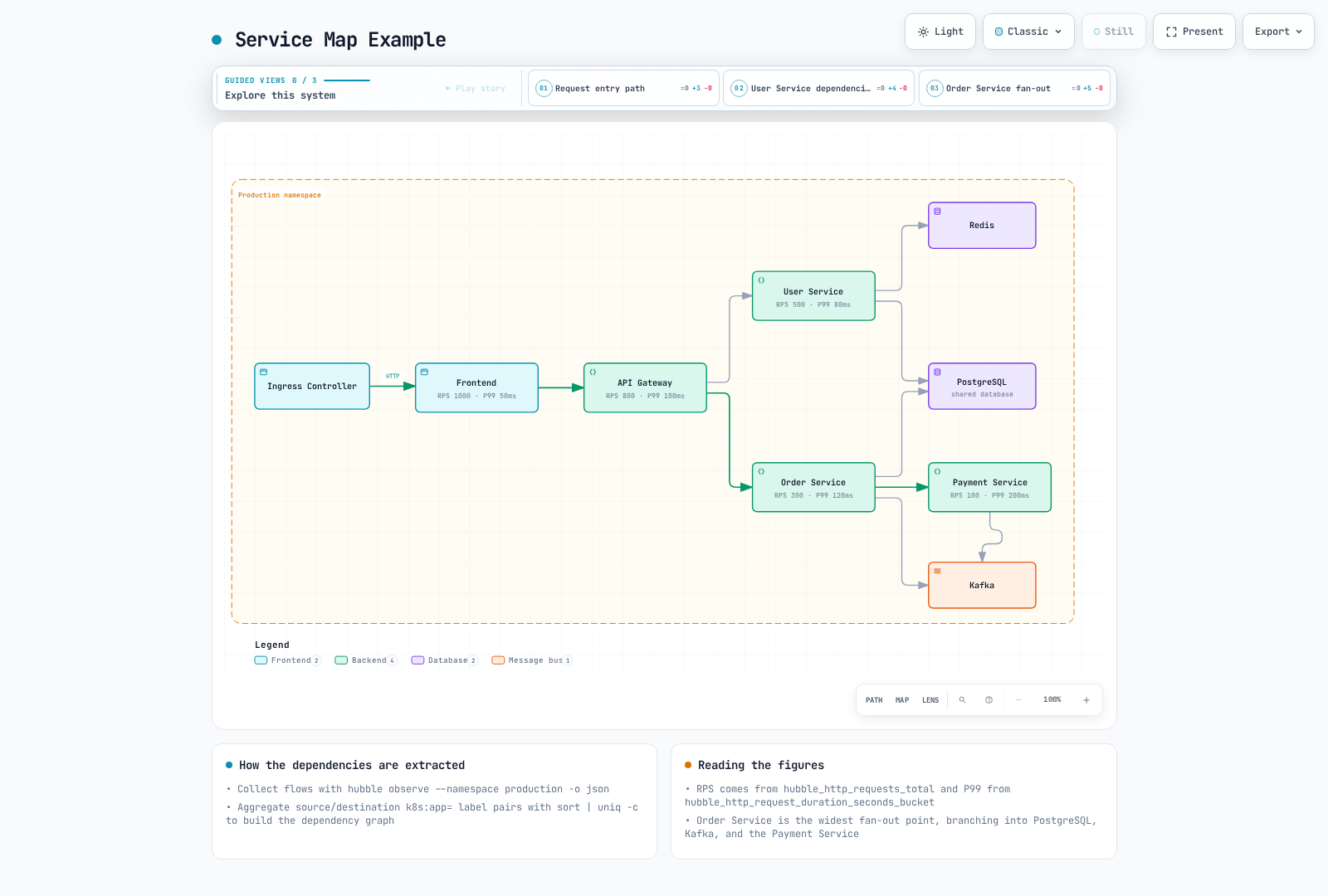1328x896 pixels.
Task: Switch to MAP mode
Action: (x=902, y=700)
